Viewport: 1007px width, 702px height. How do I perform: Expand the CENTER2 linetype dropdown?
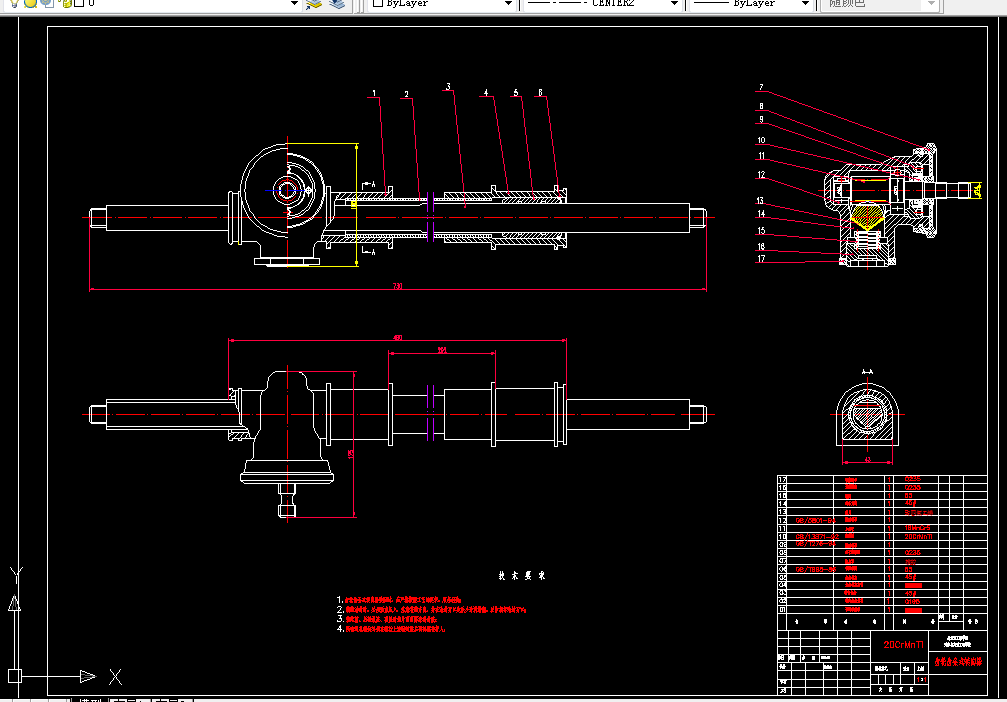tap(672, 4)
